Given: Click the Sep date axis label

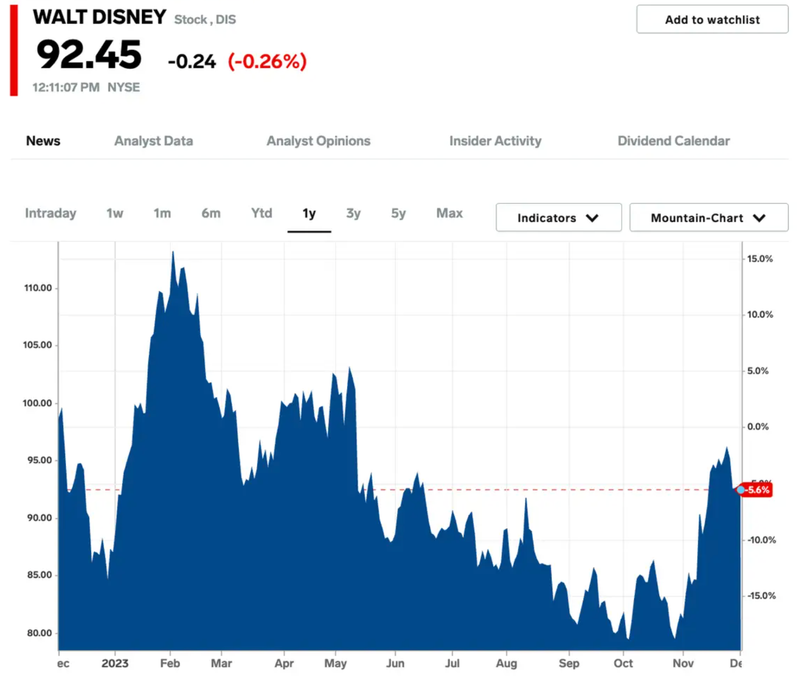Looking at the screenshot, I should 569,664.
